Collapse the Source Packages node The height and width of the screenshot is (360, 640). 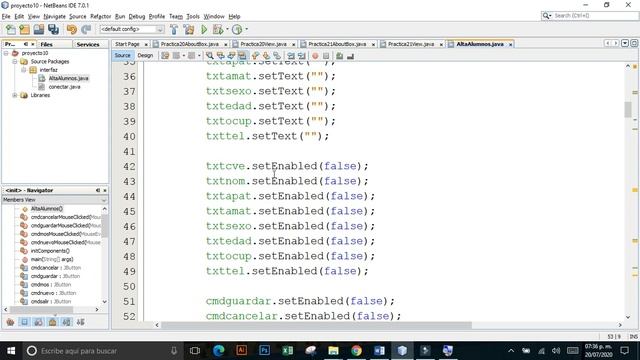click(x=15, y=62)
